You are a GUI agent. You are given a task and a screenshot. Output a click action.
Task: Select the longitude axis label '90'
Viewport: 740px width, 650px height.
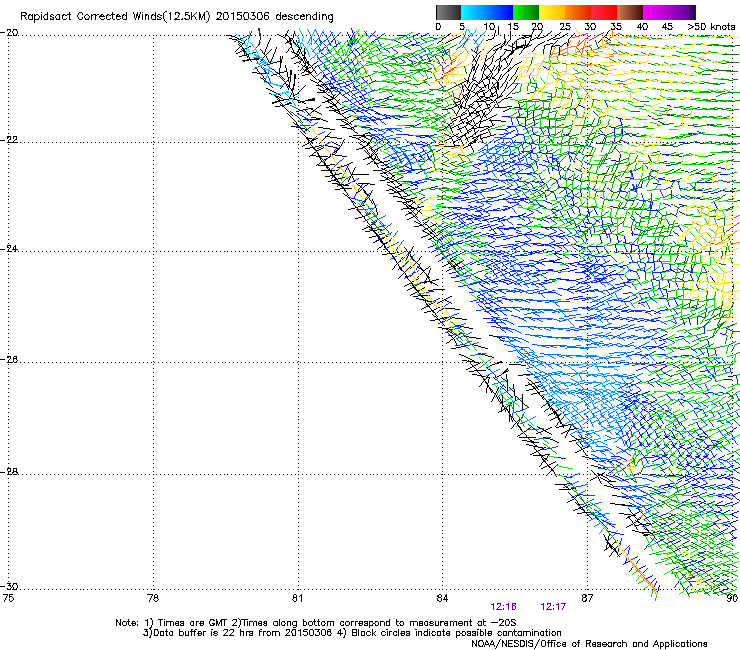pos(732,598)
